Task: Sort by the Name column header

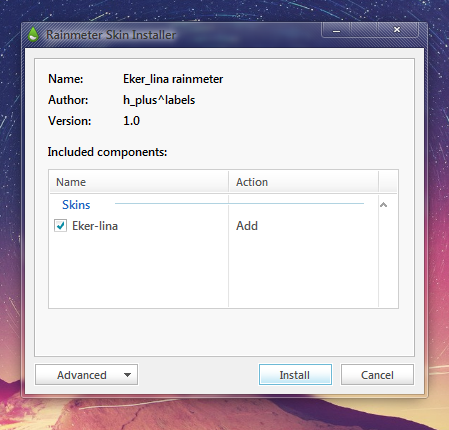Action: [x=139, y=182]
